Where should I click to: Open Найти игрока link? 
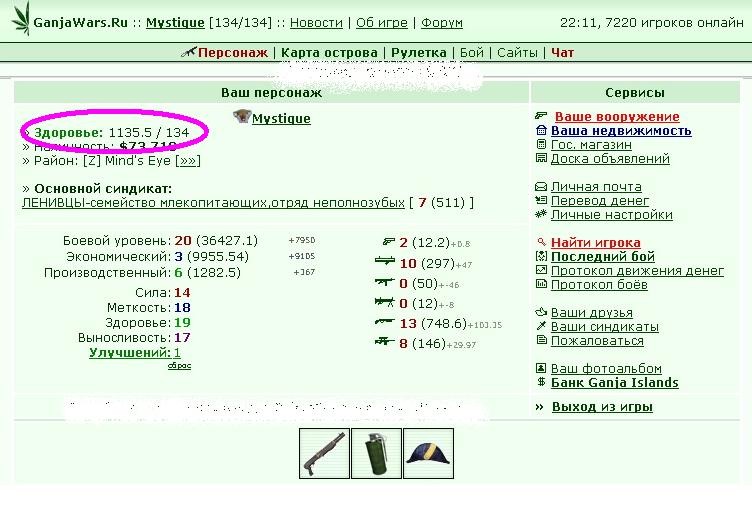tap(596, 243)
